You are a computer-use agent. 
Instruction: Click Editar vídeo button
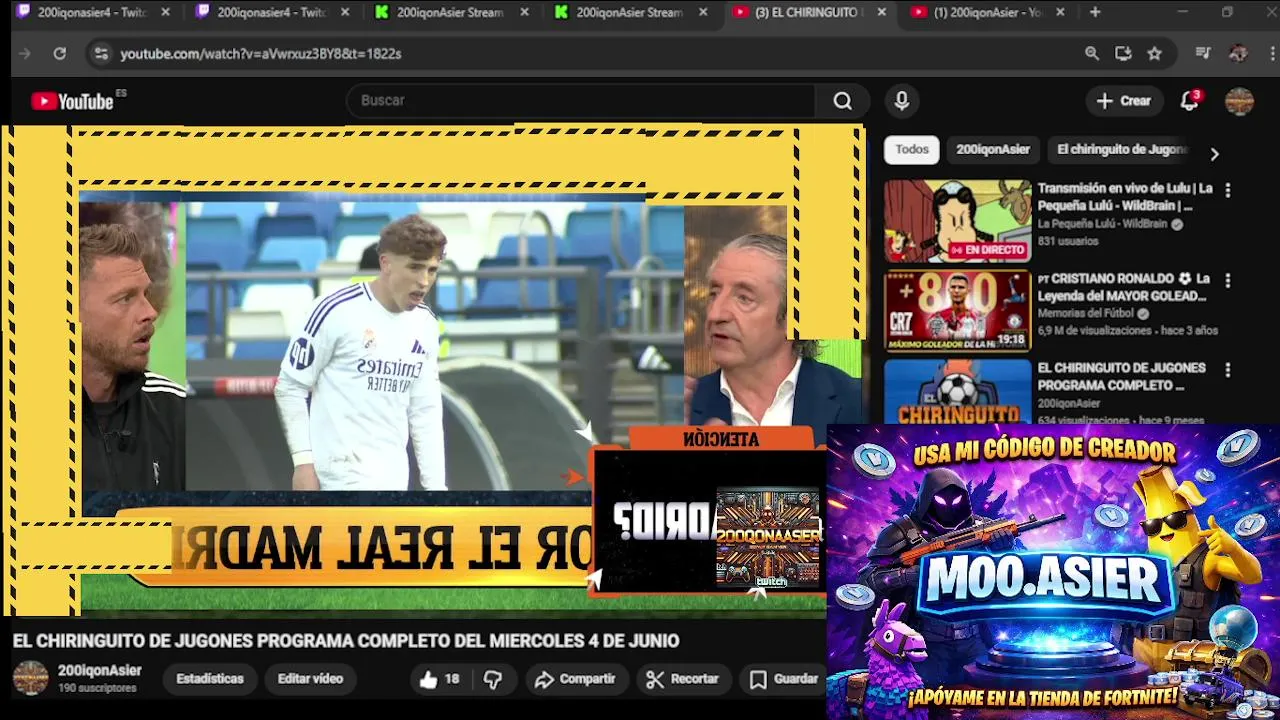point(310,679)
